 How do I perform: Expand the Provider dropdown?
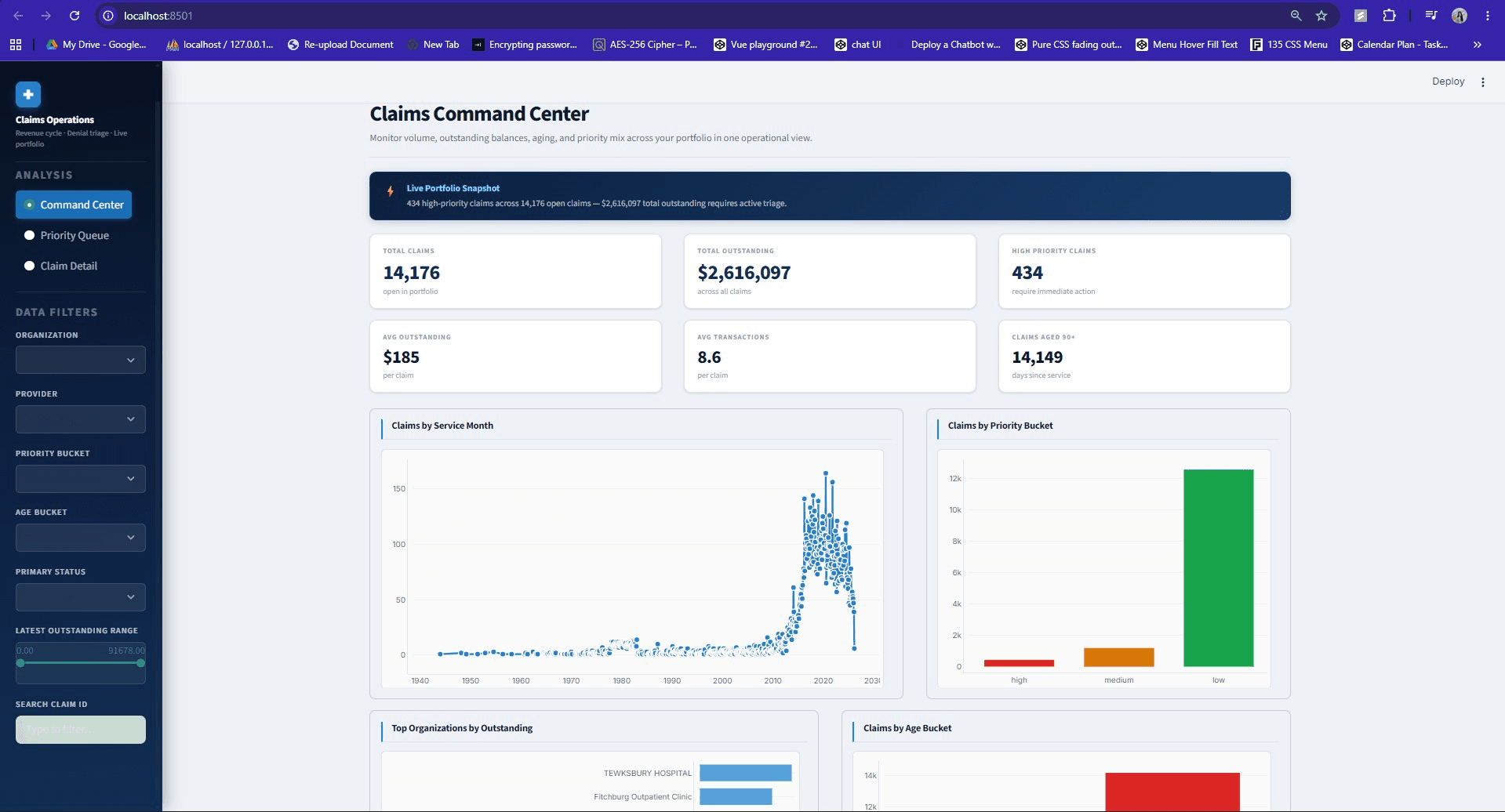coord(81,419)
